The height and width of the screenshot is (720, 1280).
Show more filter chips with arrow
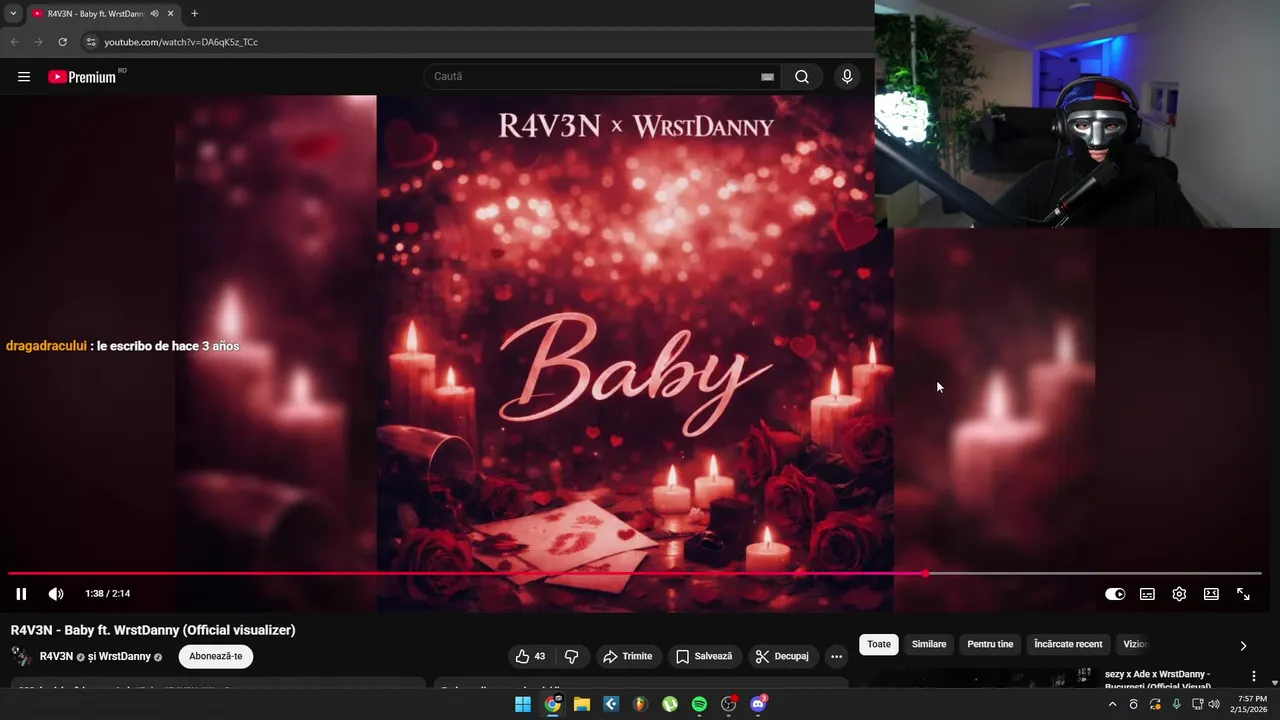(x=1243, y=645)
